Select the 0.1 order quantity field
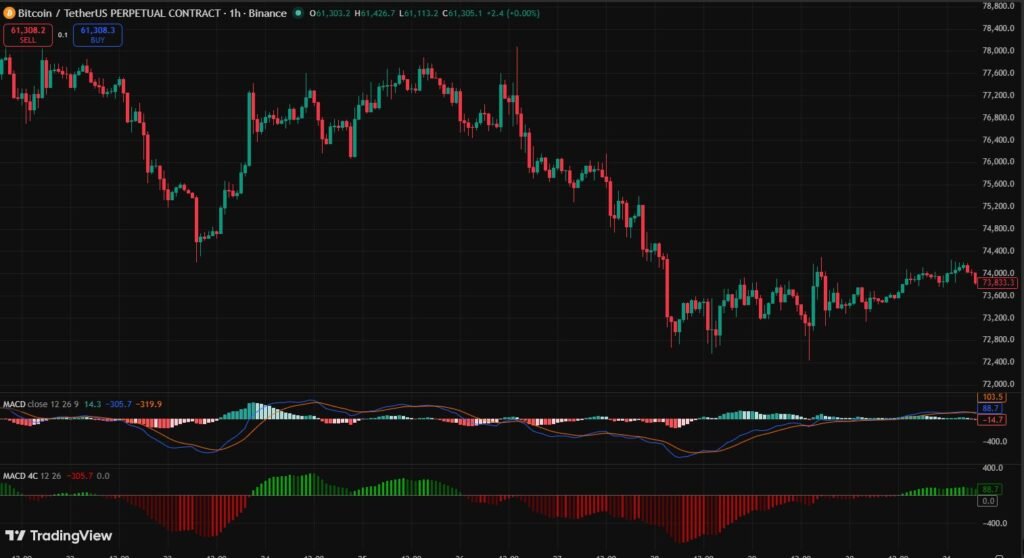1024x558 pixels. (x=63, y=35)
